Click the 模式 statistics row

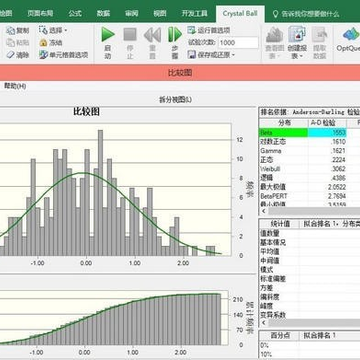coord(309,269)
